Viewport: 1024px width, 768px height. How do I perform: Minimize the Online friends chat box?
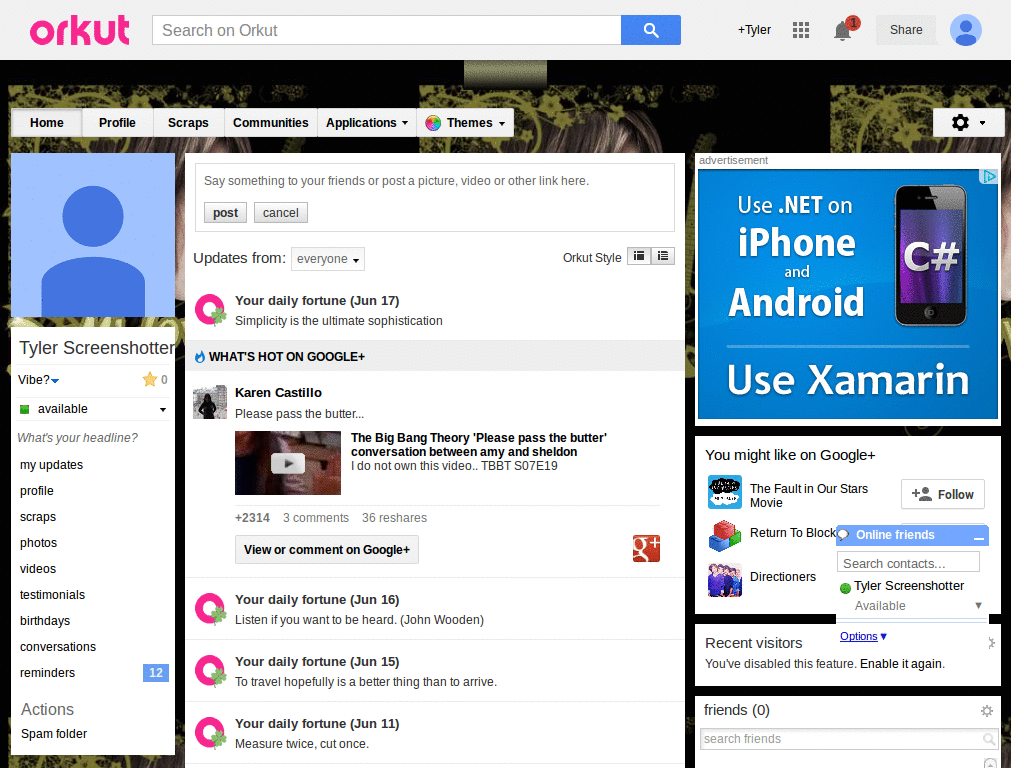(978, 537)
